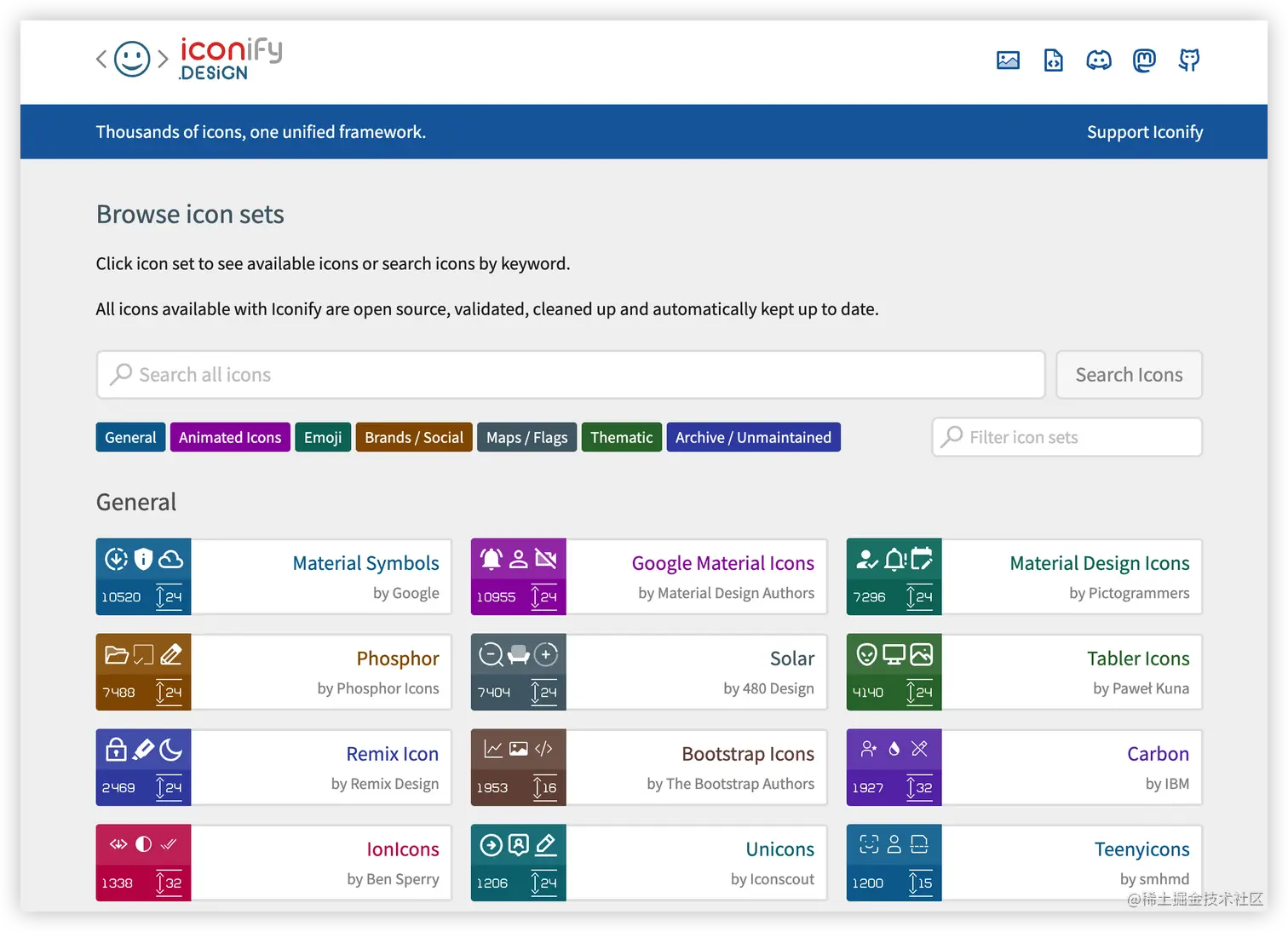Select the Animated Icons category tag
The height and width of the screenshot is (932, 1288).
tap(230, 437)
